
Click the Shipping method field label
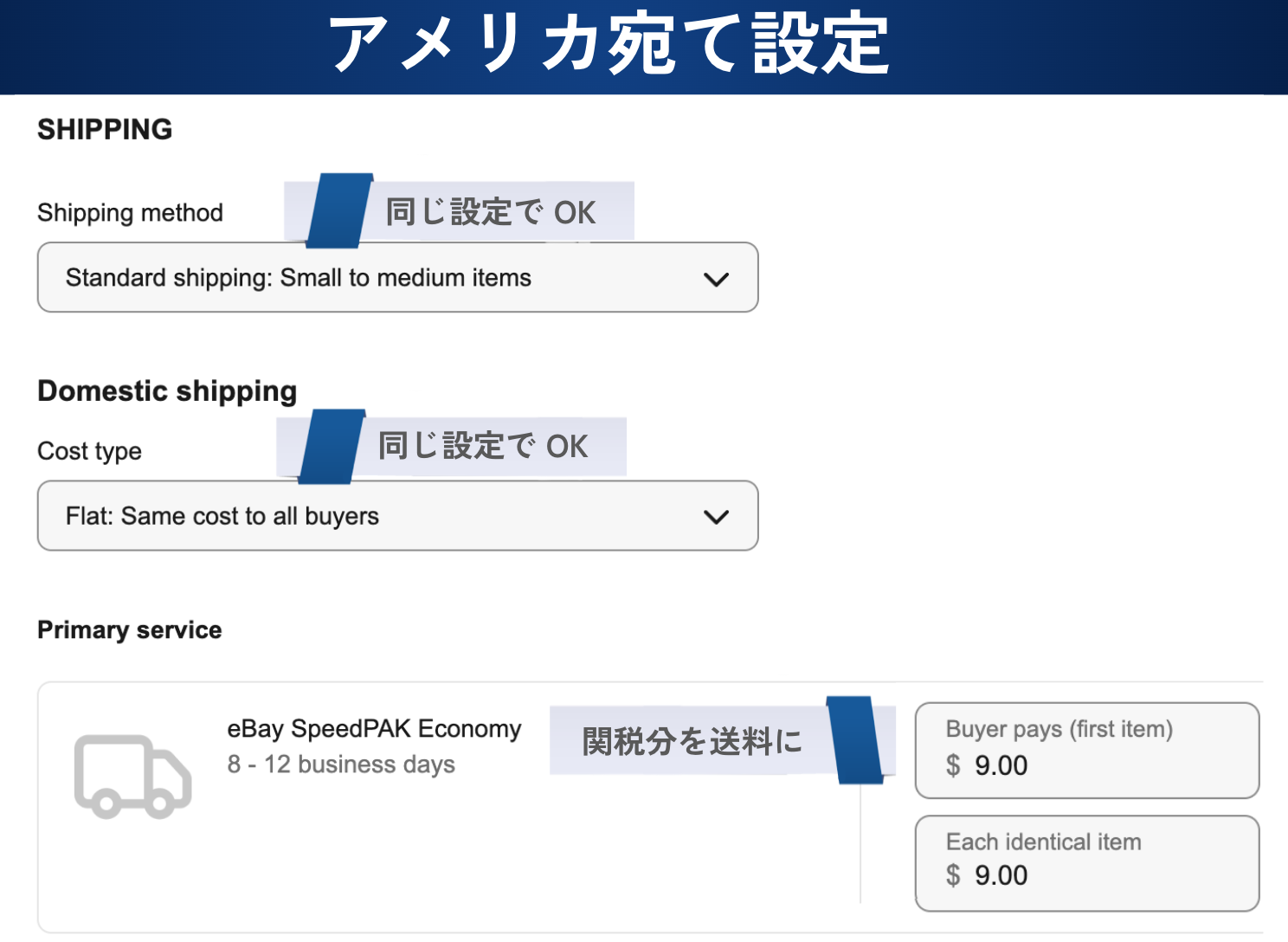pyautogui.click(x=130, y=213)
